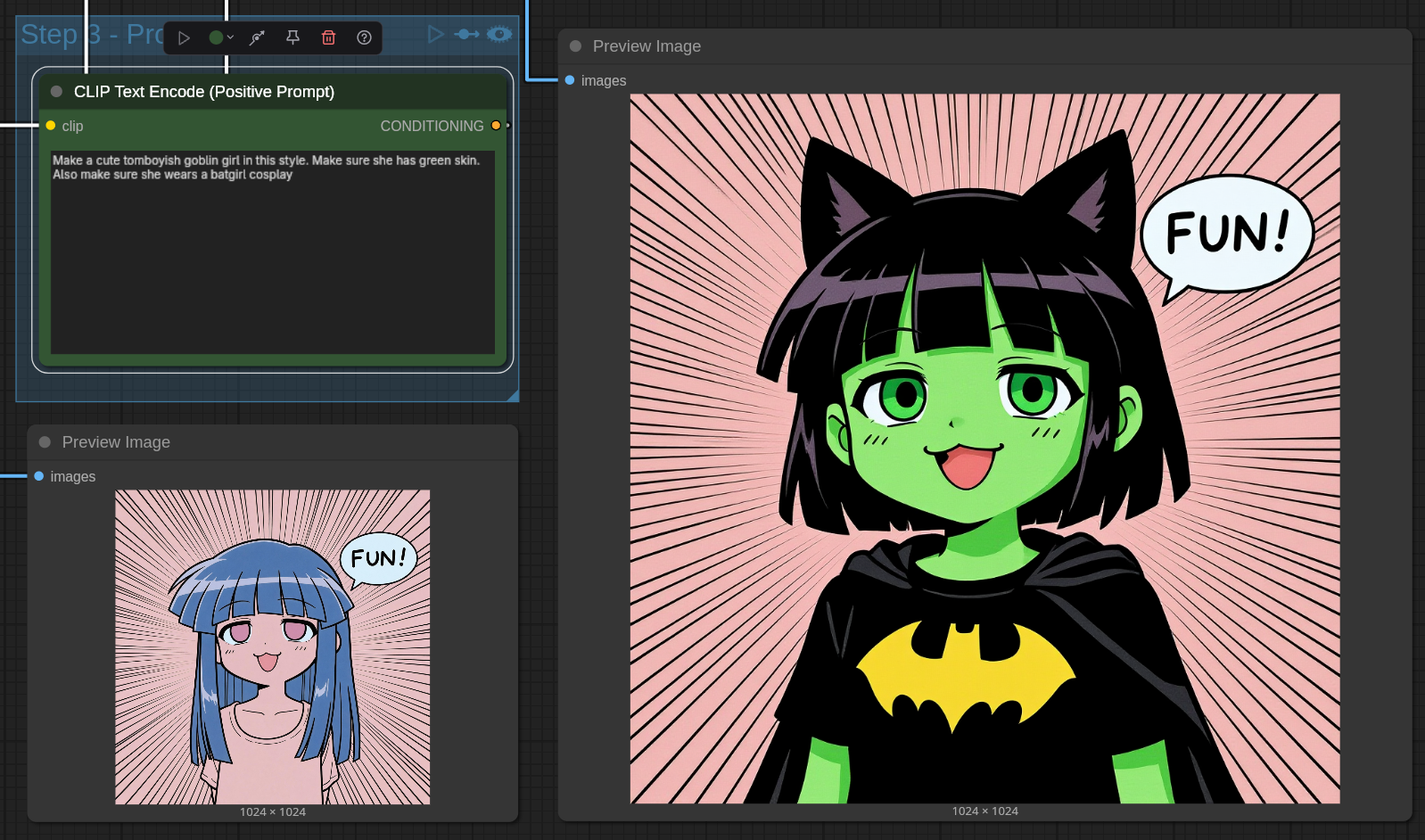This screenshot has height=840, width=1425.
Task: Click the orange CONDITIONING output slot
Action: [x=496, y=126]
